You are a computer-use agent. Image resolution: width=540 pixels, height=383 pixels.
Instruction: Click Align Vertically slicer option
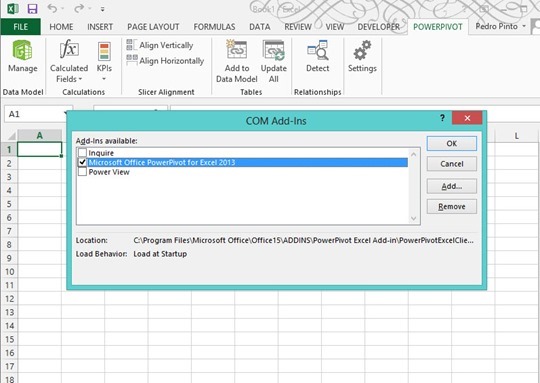pos(160,45)
